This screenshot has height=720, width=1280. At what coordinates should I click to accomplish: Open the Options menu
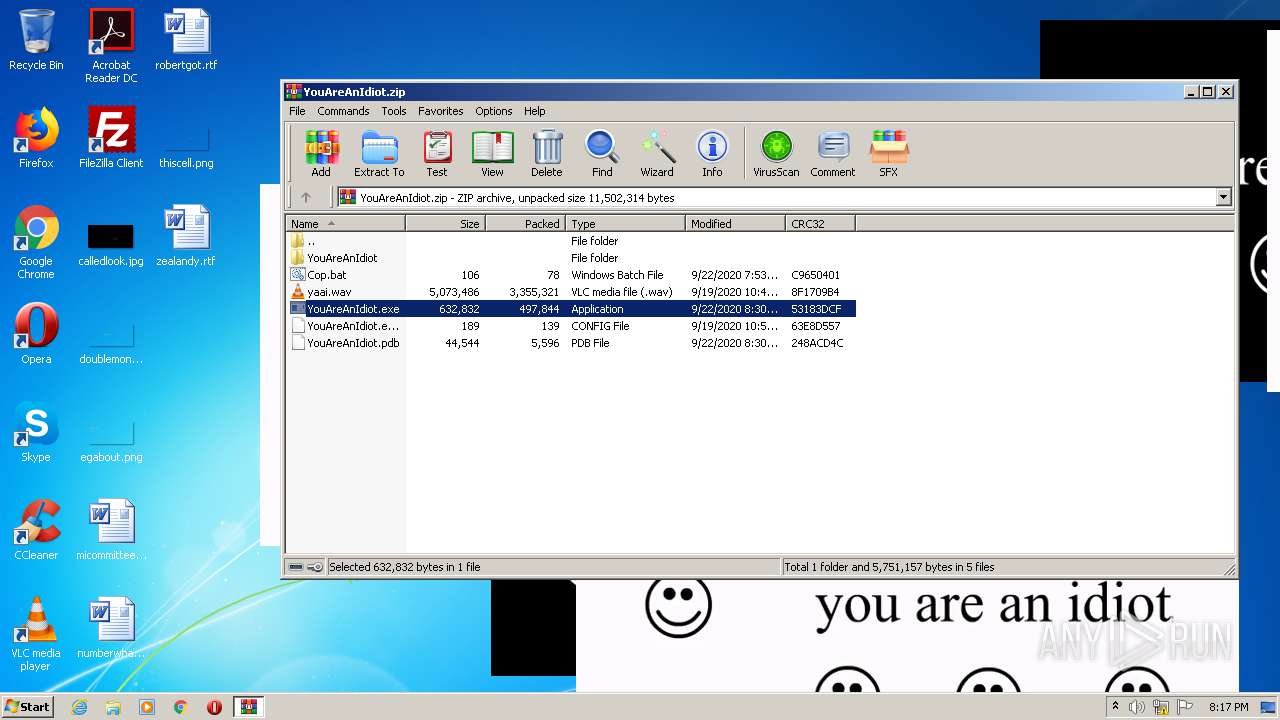pos(494,111)
